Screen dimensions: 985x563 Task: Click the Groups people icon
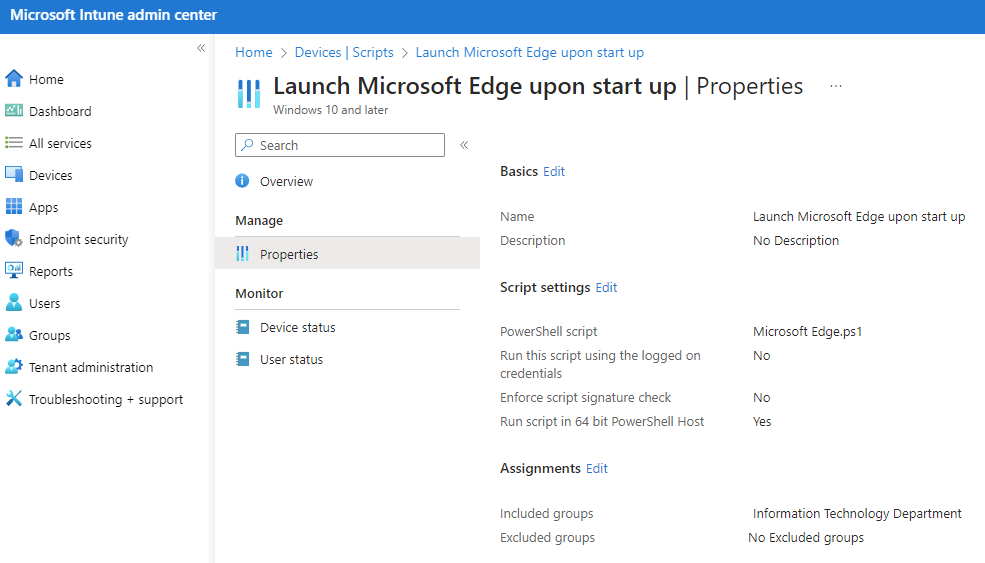tap(14, 334)
